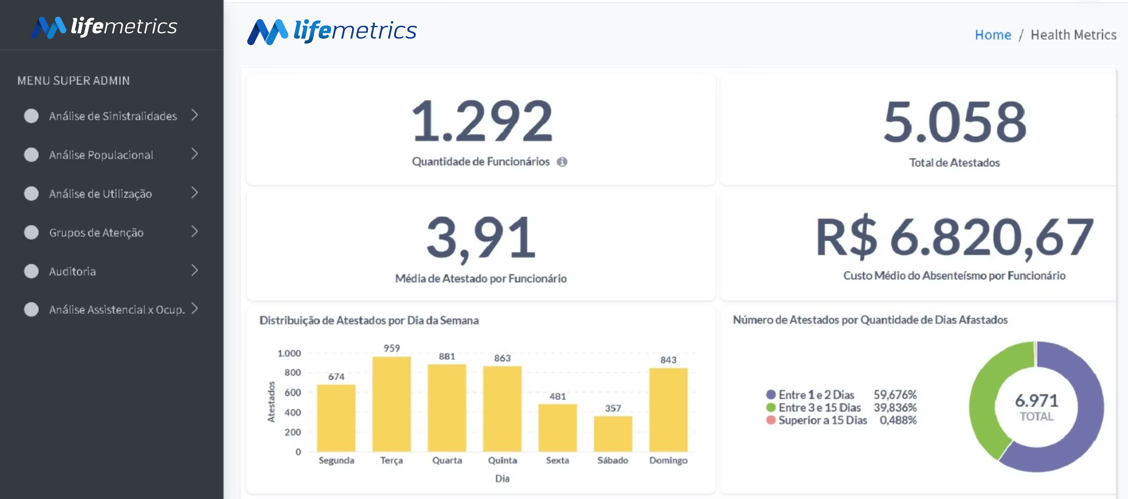1128x499 pixels.
Task: Click the circle icon beside Análise Populacional
Action: tap(31, 155)
